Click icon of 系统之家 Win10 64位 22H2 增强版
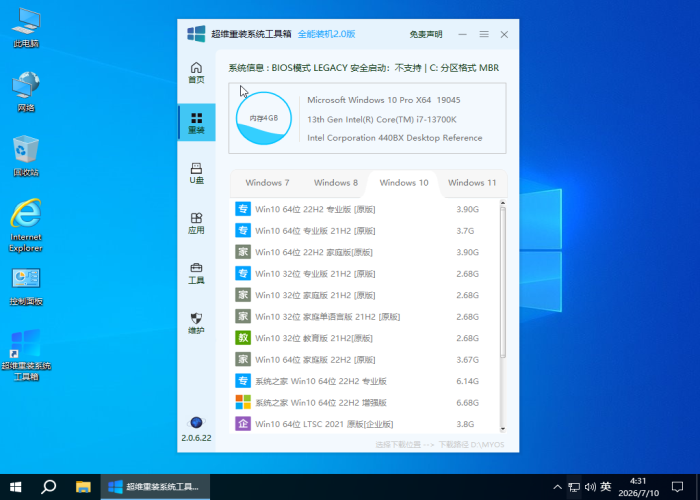The image size is (700, 500). tap(243, 402)
